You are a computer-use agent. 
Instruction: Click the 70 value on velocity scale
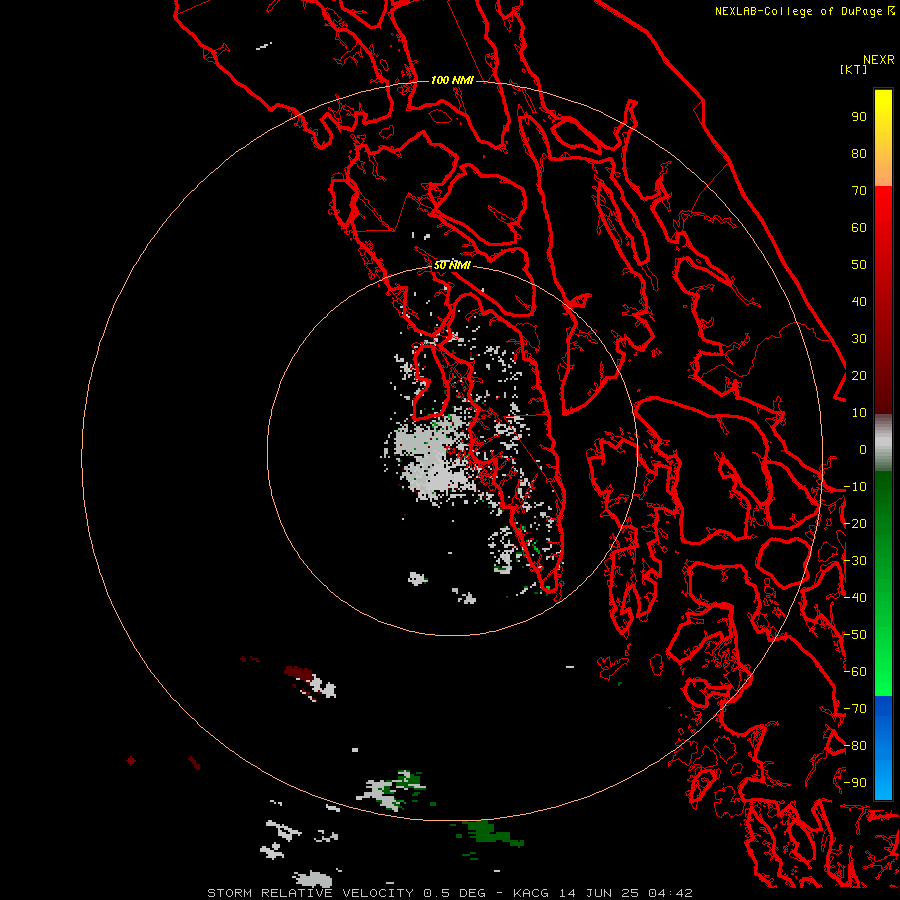[x=859, y=191]
